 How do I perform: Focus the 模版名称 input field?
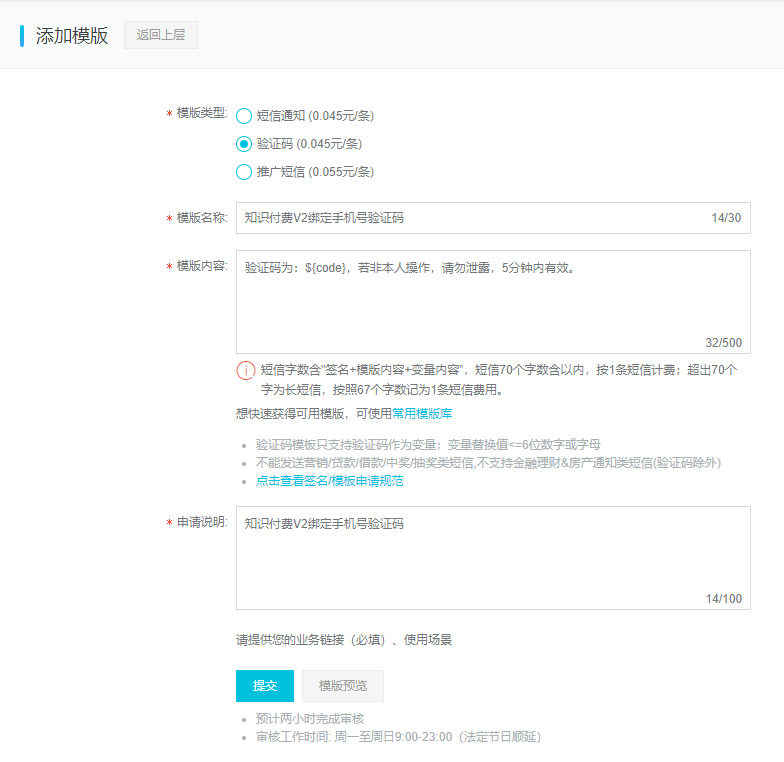[x=470, y=218]
